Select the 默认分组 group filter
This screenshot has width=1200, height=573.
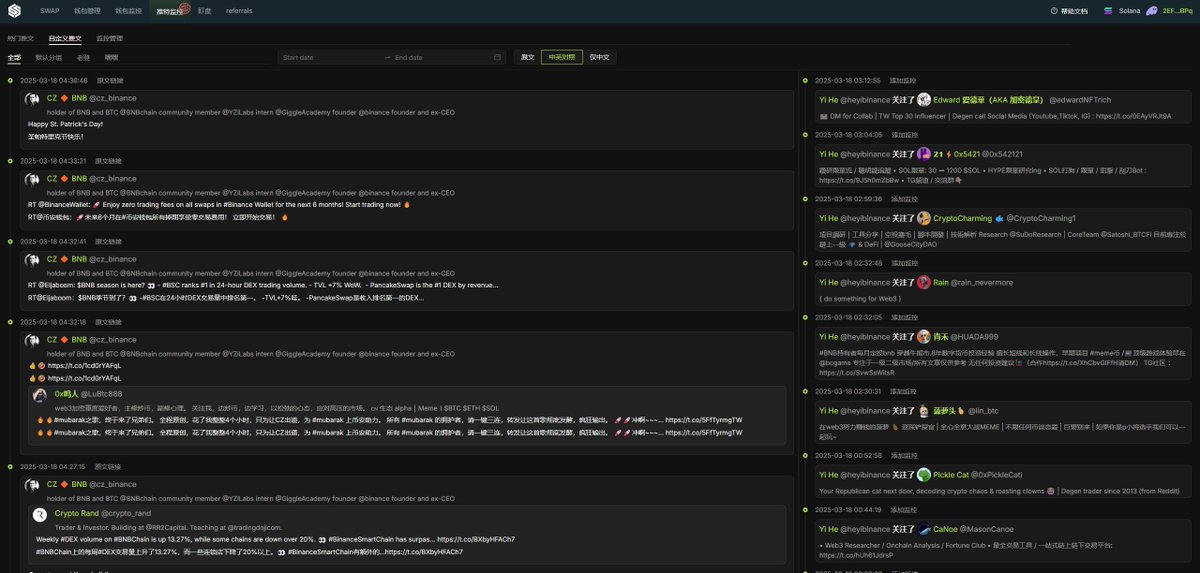[48, 58]
